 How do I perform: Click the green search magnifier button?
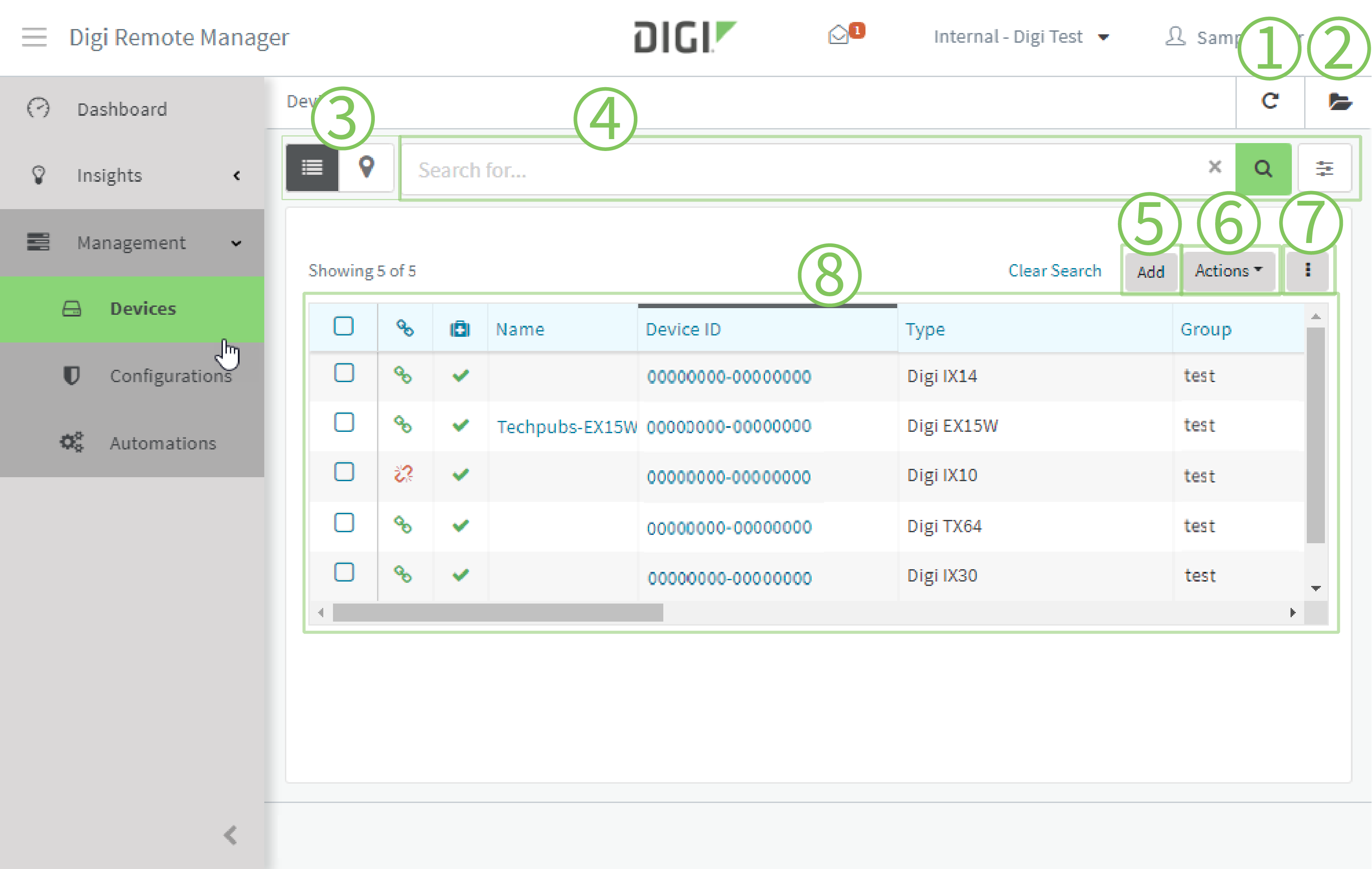1263,169
